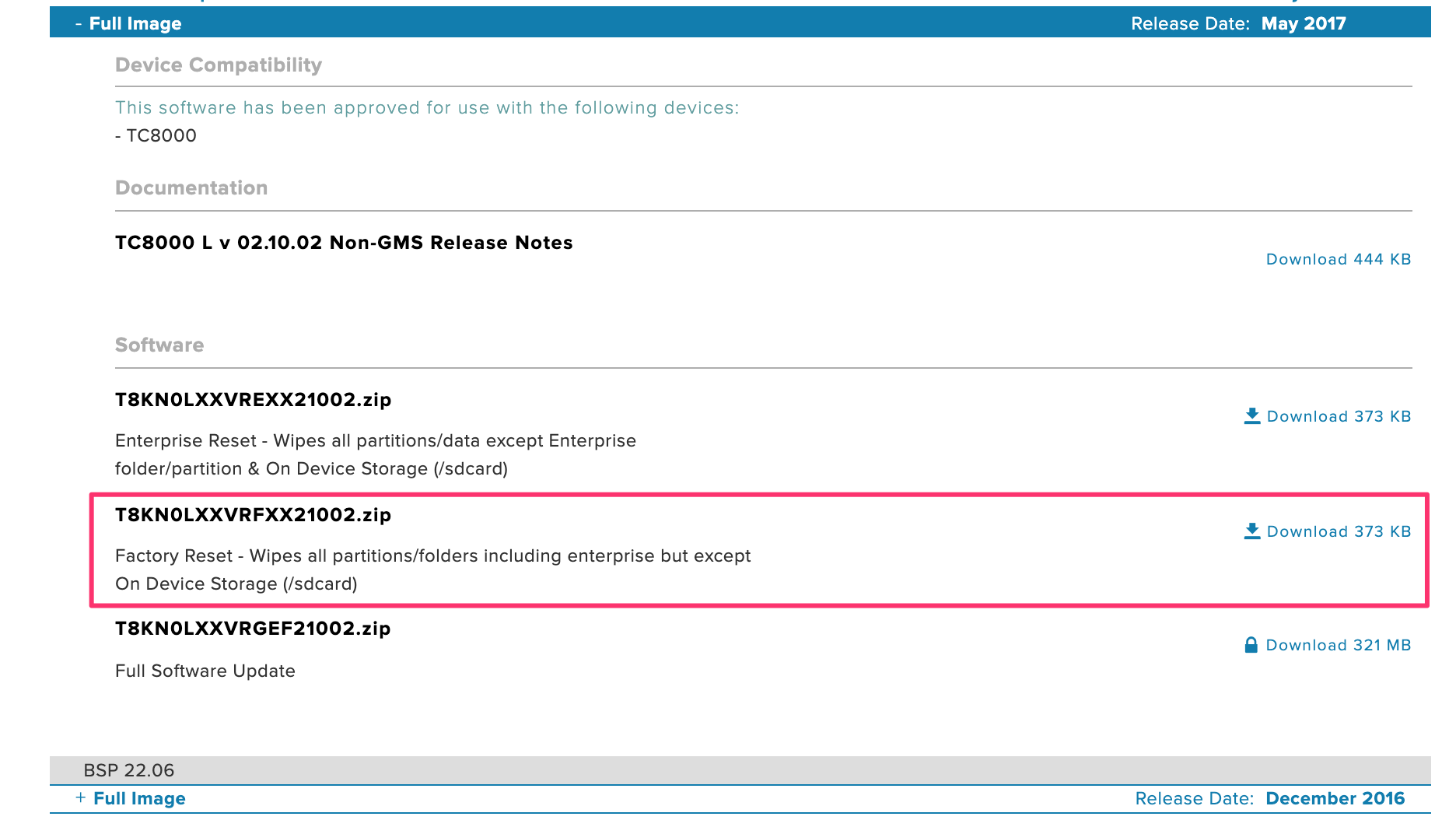Click the lock icon beside Download 321 MB

coord(1251,645)
